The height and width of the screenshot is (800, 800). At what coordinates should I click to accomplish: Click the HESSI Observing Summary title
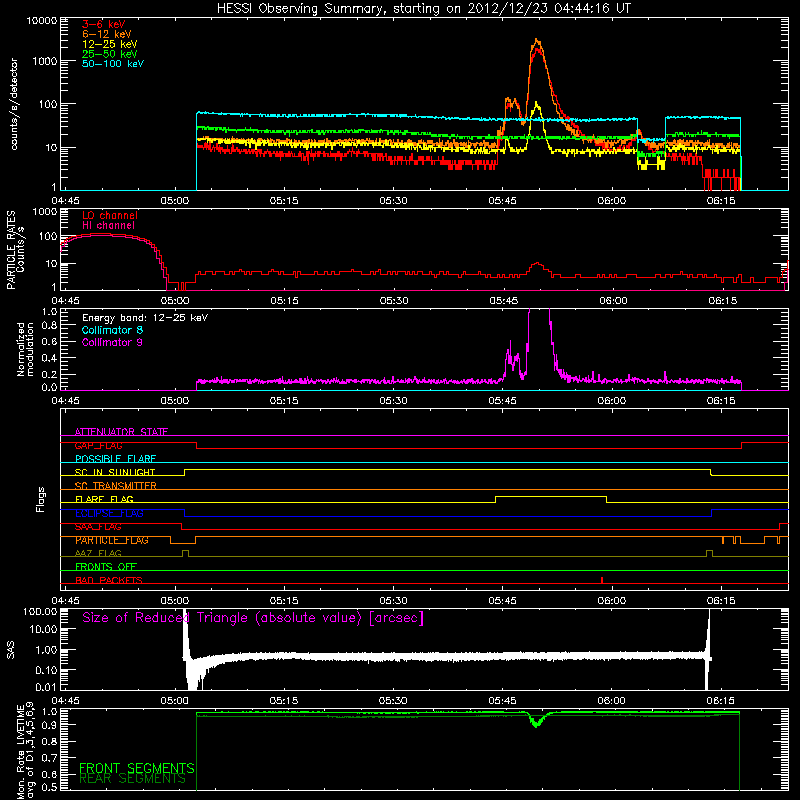[x=423, y=9]
